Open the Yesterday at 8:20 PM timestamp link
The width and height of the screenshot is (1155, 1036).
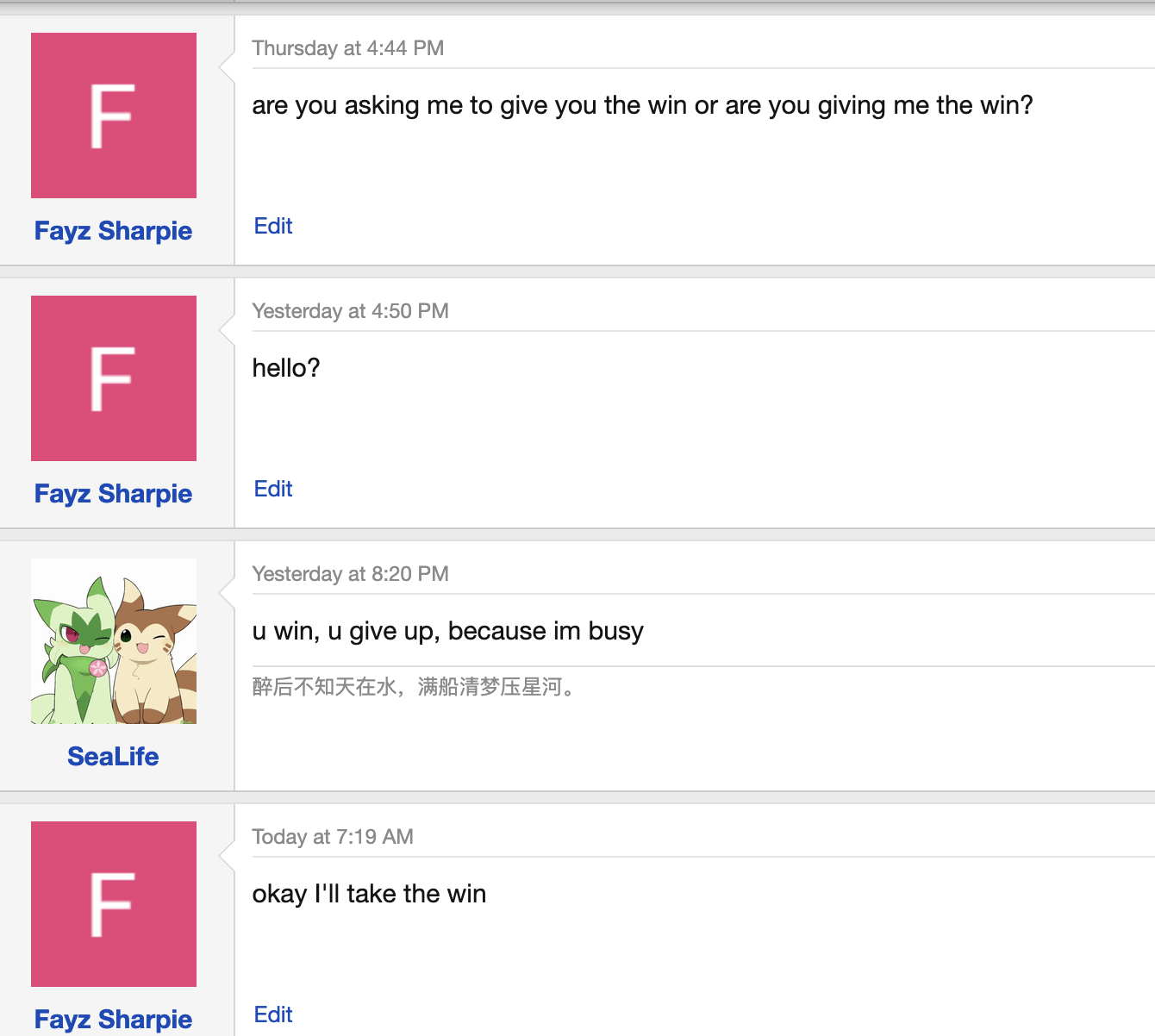[x=350, y=573]
